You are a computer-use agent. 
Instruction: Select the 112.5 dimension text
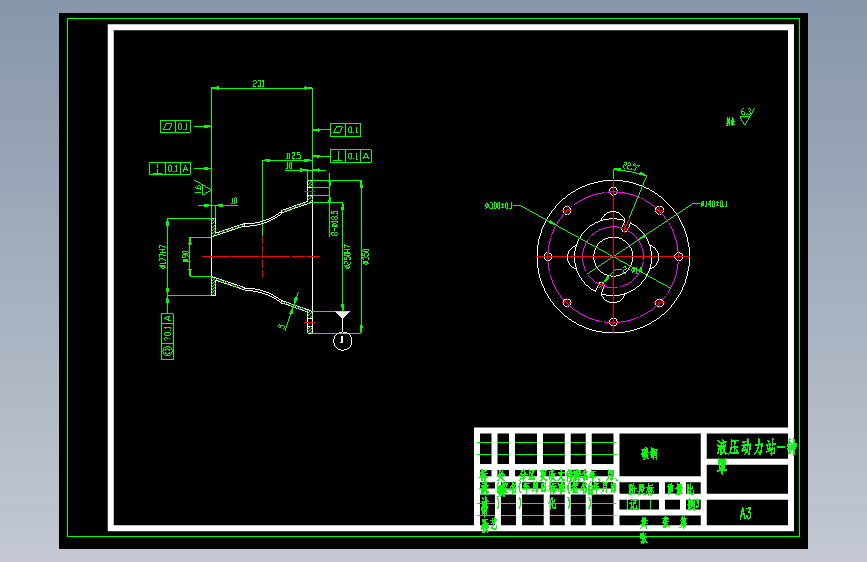coord(294,156)
